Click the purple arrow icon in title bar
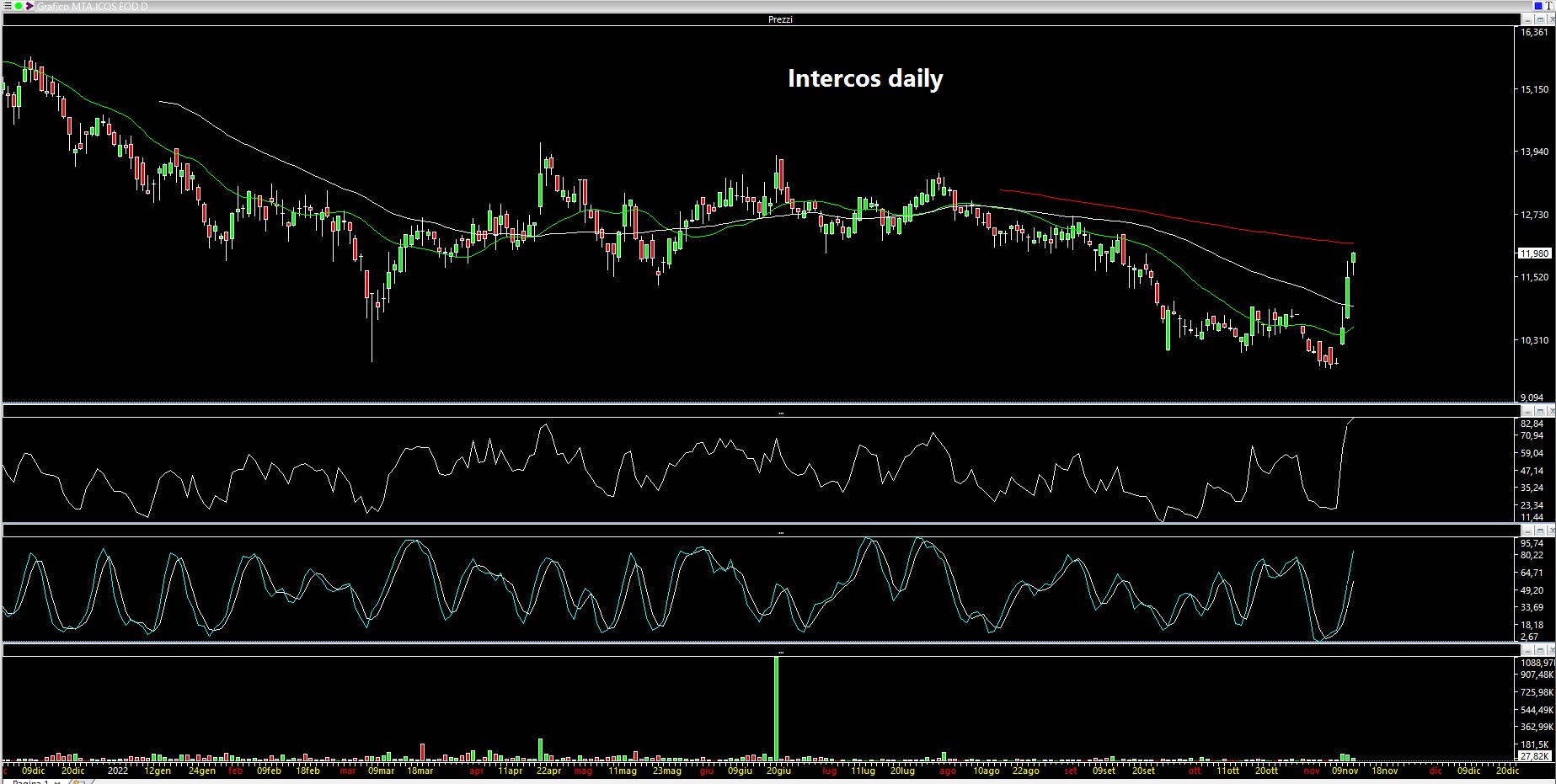 click(x=29, y=6)
